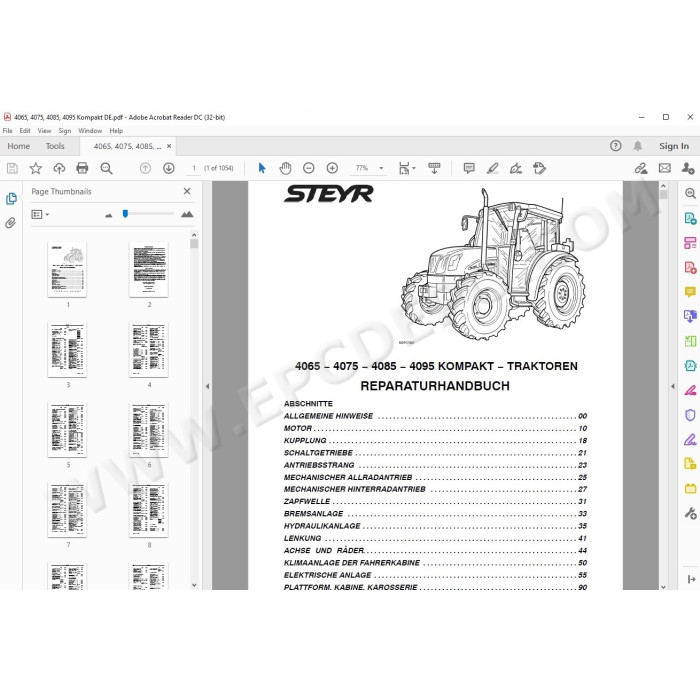Open the Window menu
The height and width of the screenshot is (700, 700).
[x=90, y=131]
